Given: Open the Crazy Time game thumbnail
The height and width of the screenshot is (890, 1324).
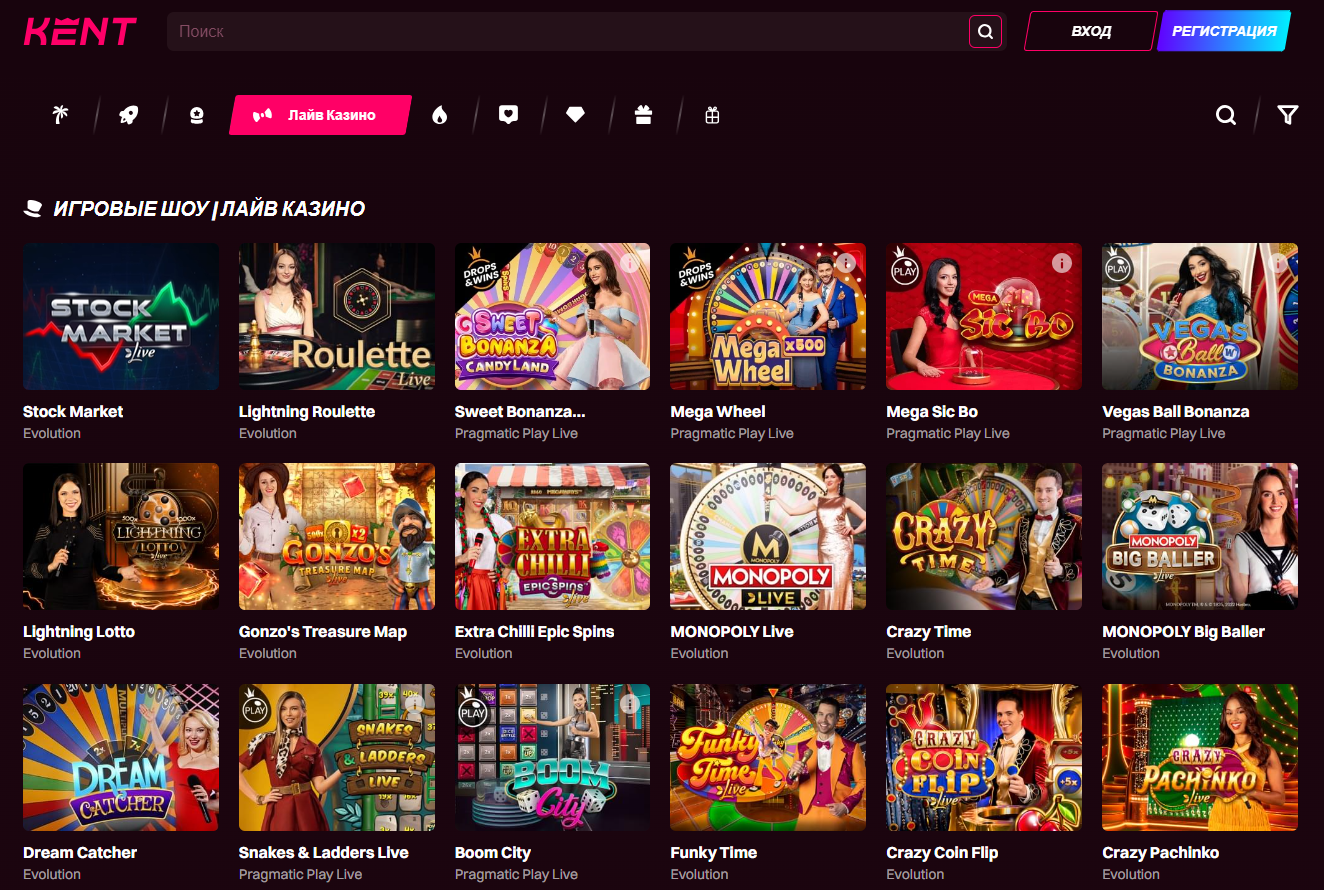Looking at the screenshot, I should click(983, 536).
